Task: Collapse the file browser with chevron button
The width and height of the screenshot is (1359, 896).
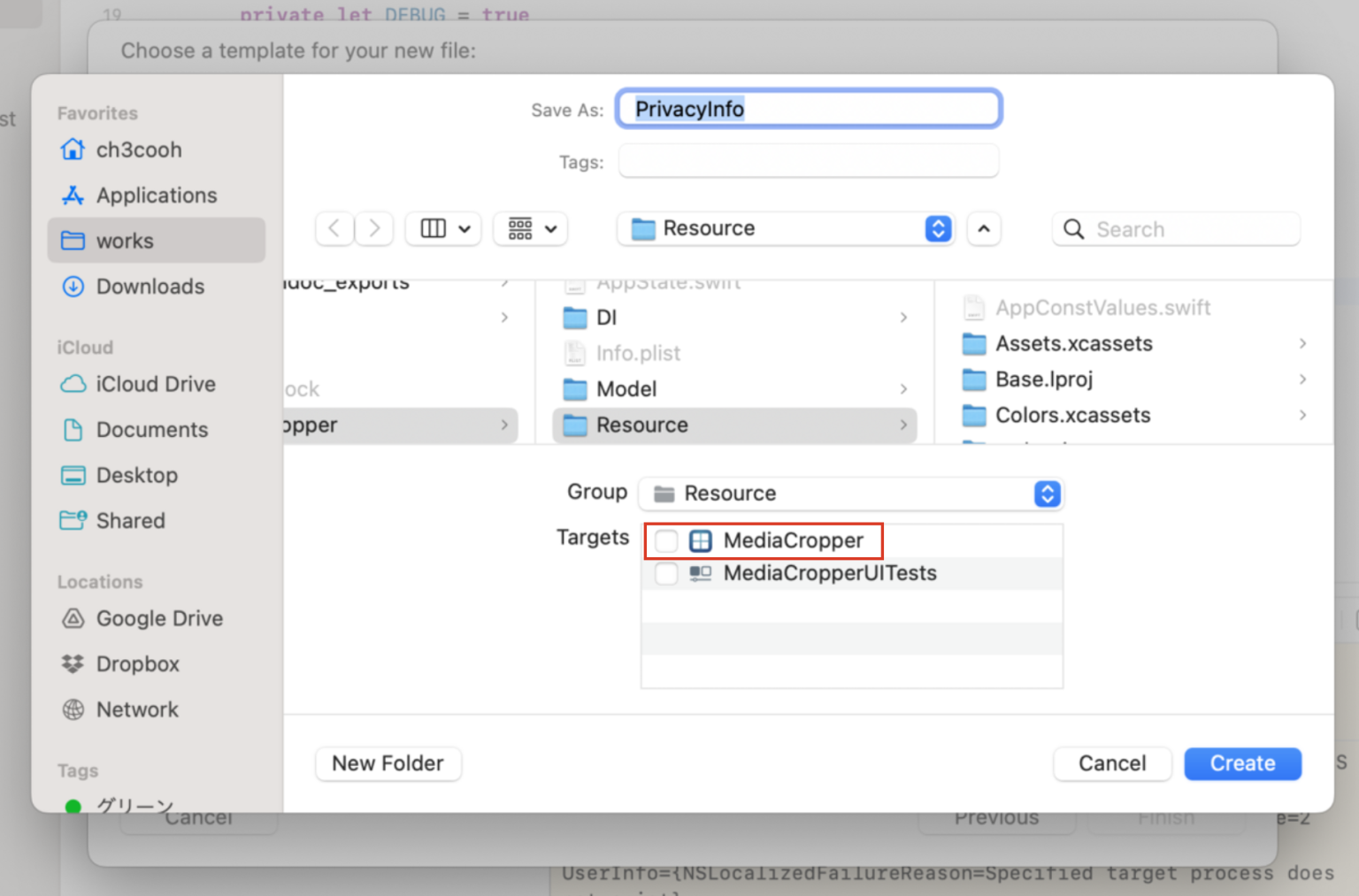Action: pyautogui.click(x=983, y=229)
